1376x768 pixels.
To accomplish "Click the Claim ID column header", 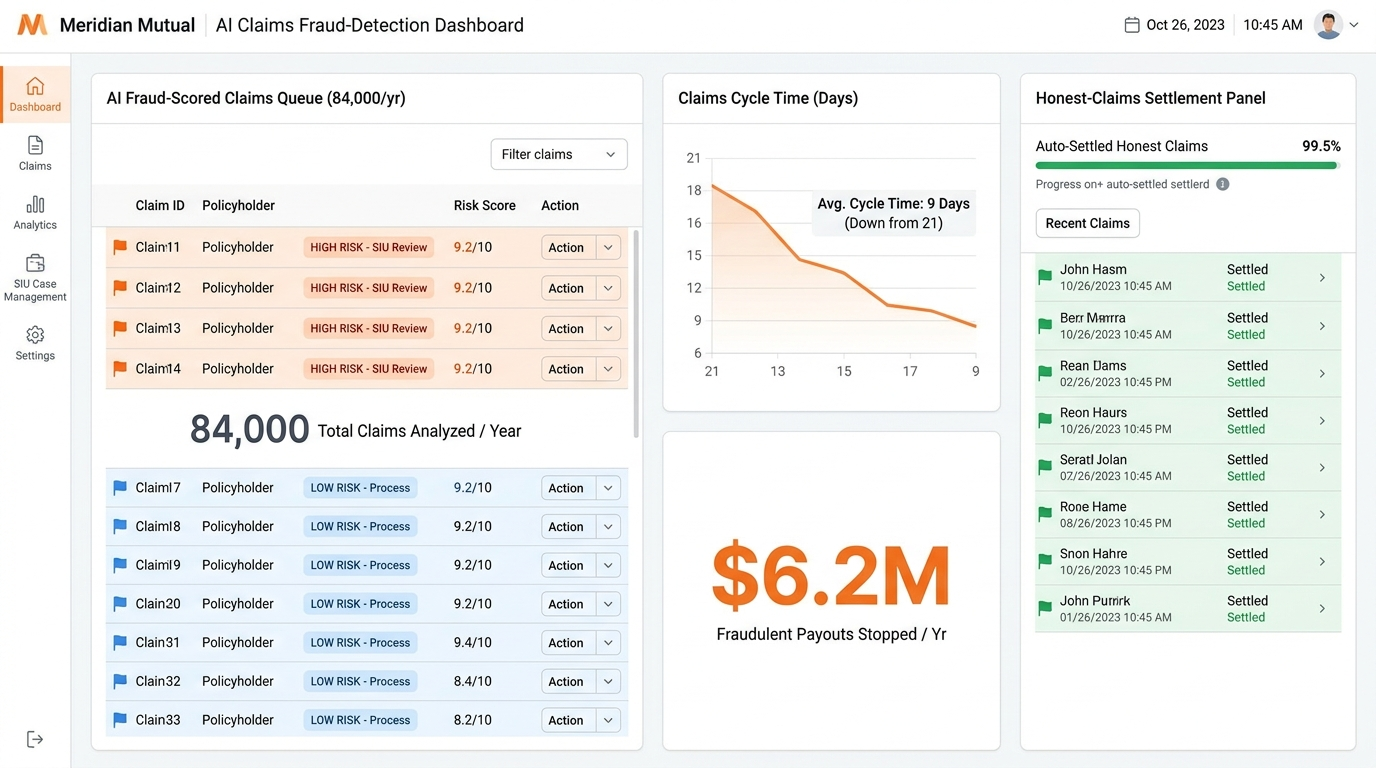I will (x=160, y=205).
